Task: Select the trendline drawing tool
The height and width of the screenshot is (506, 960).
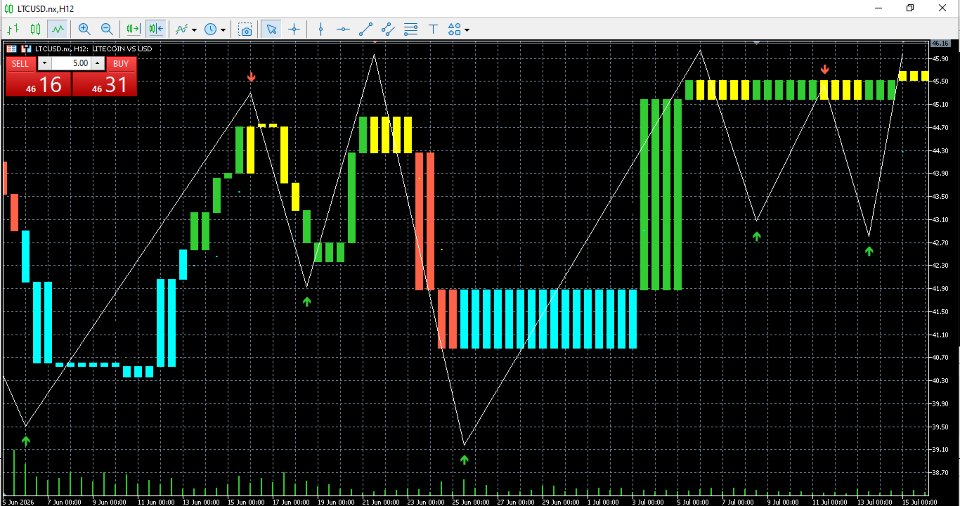Action: 366,29
